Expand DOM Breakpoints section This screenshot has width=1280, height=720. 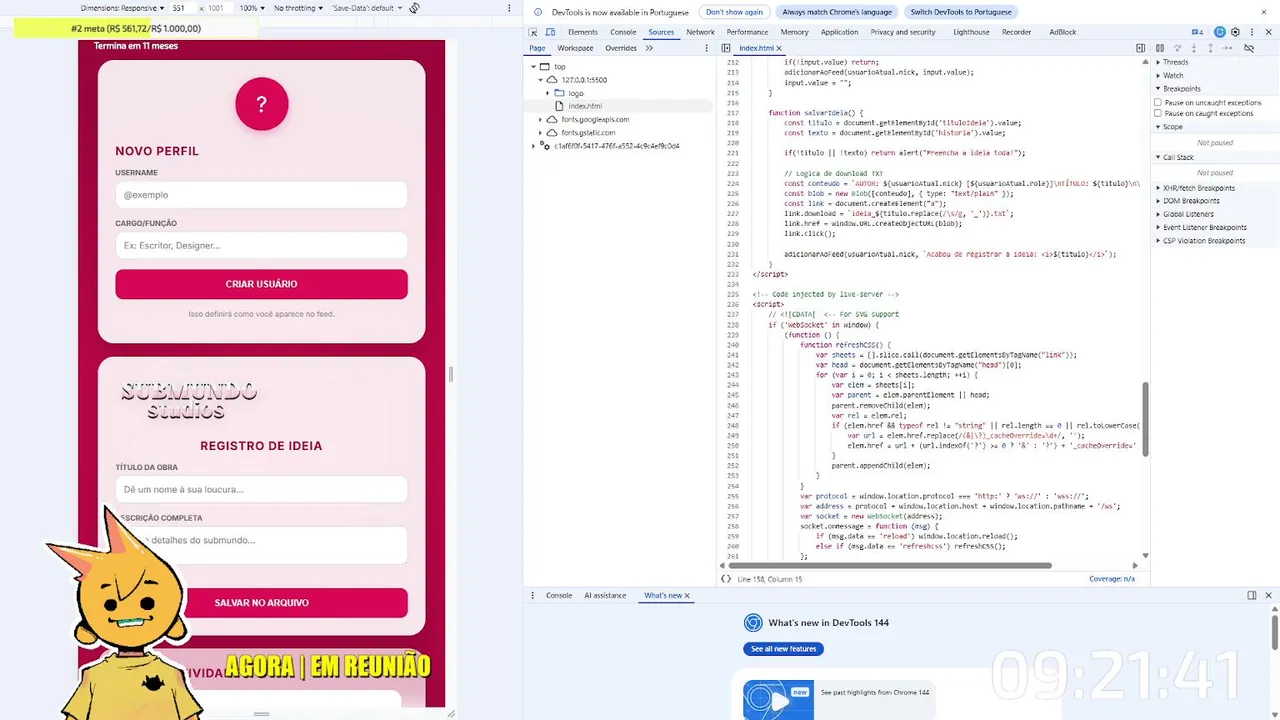click(1191, 201)
